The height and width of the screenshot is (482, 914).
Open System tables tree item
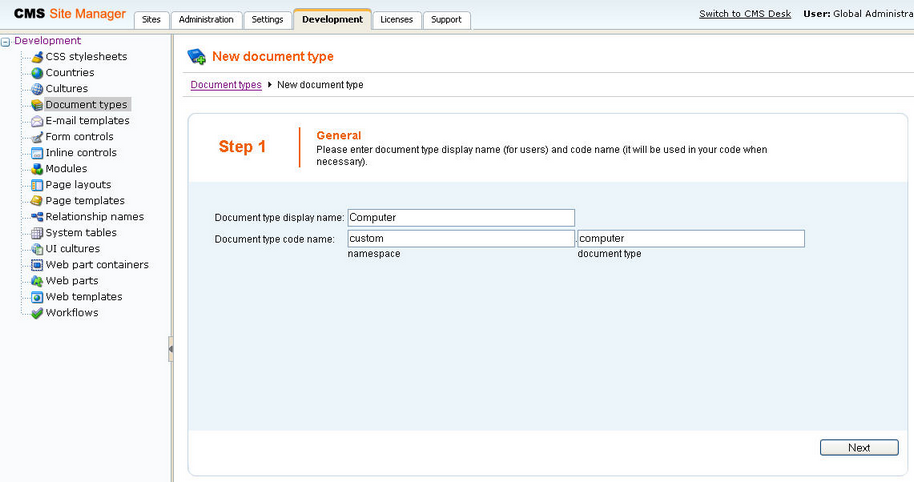click(x=81, y=233)
